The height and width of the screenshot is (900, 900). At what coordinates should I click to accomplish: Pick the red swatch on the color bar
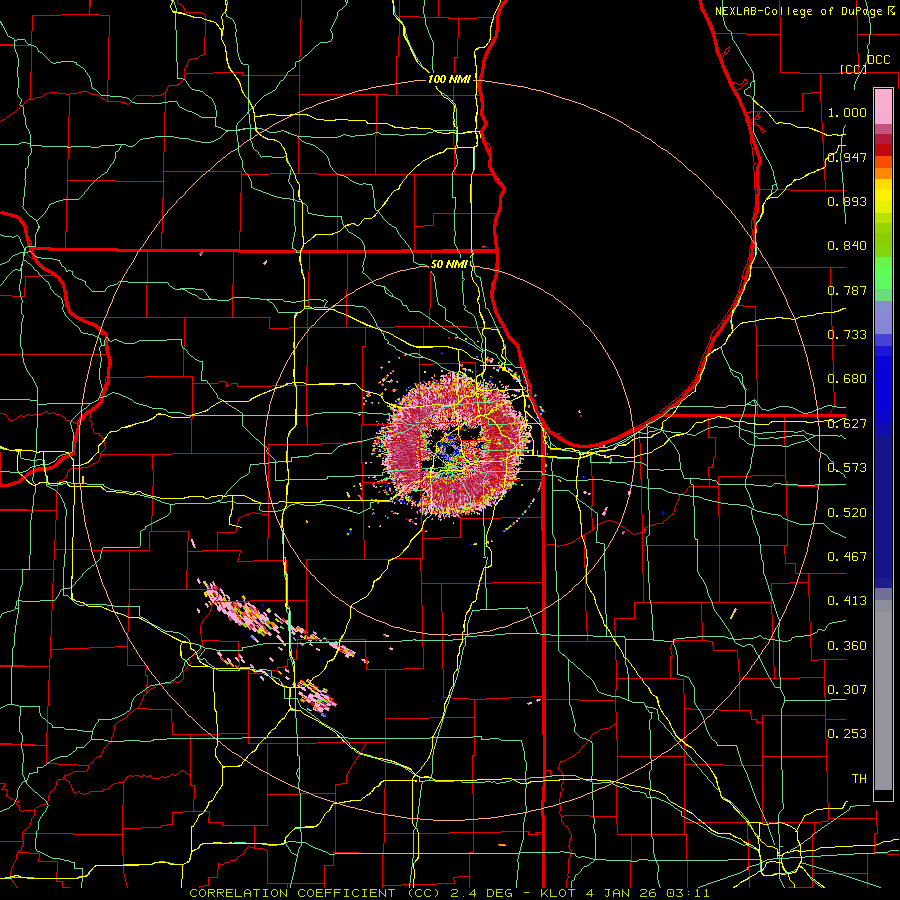pos(883,150)
